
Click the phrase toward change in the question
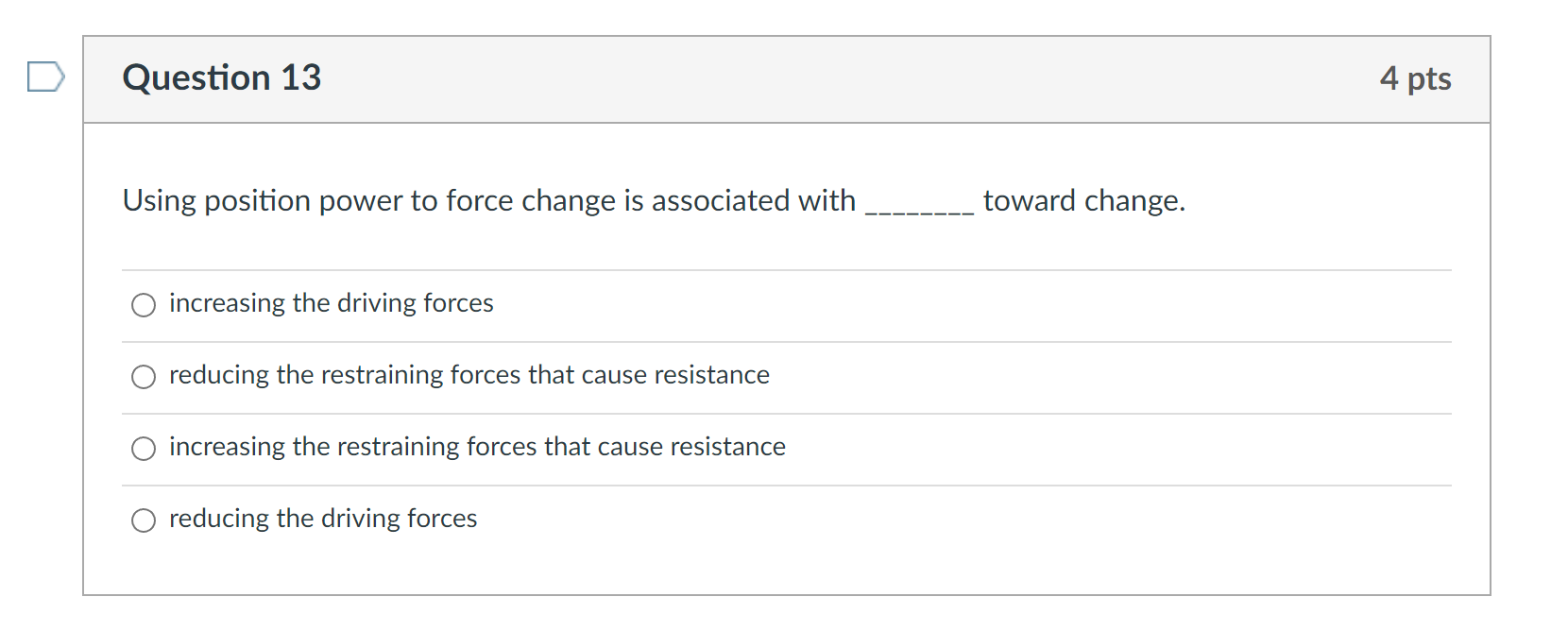coord(1083,200)
